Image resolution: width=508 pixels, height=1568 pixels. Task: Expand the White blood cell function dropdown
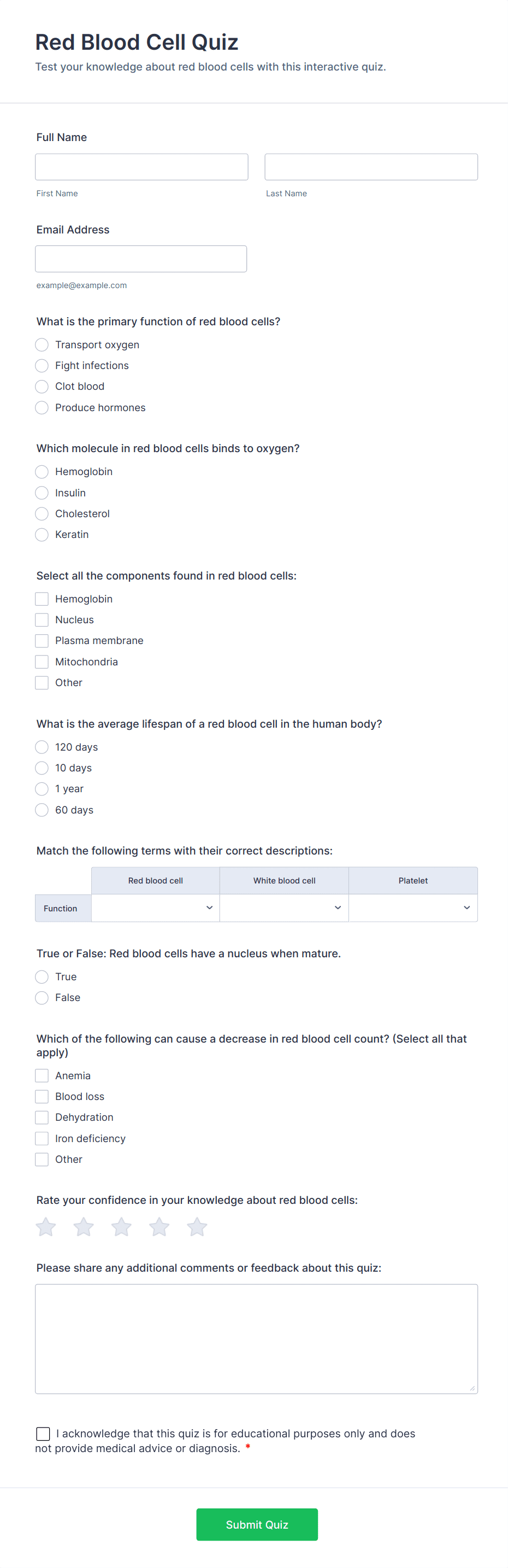point(284,908)
